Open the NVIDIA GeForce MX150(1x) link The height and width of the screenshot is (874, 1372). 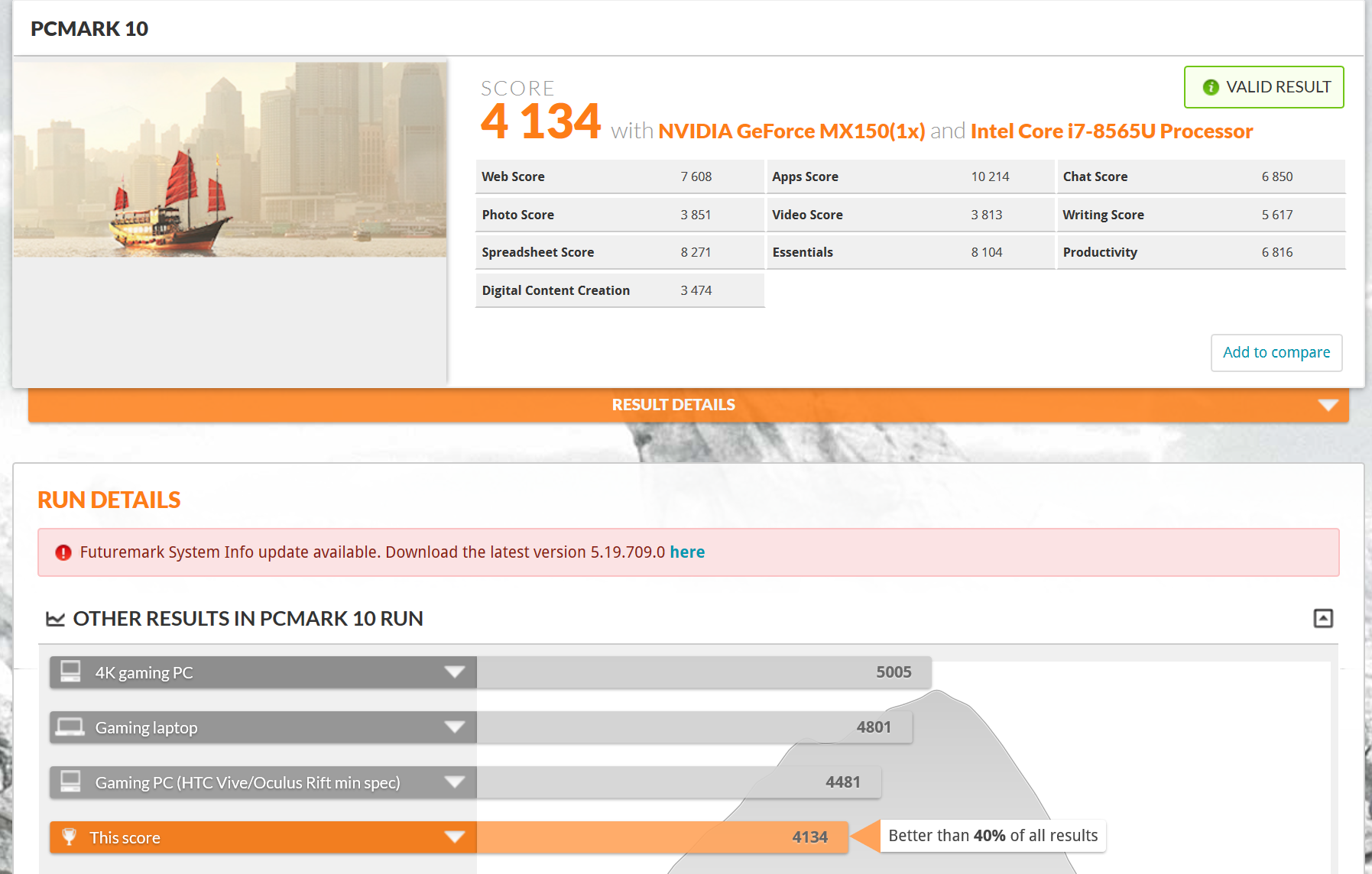(792, 131)
